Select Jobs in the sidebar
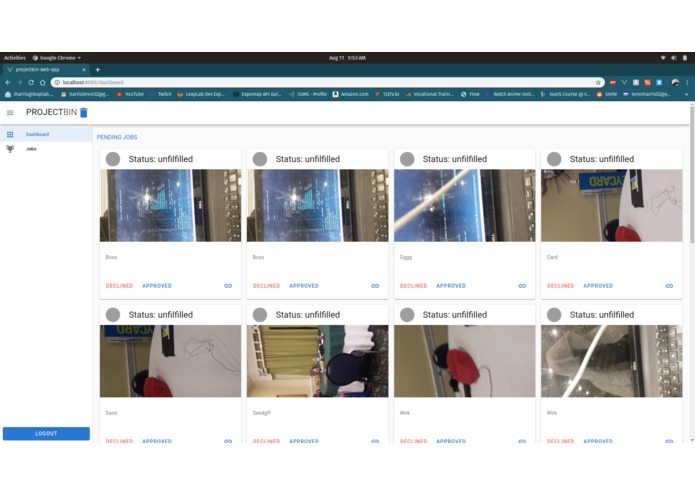 click(46, 149)
